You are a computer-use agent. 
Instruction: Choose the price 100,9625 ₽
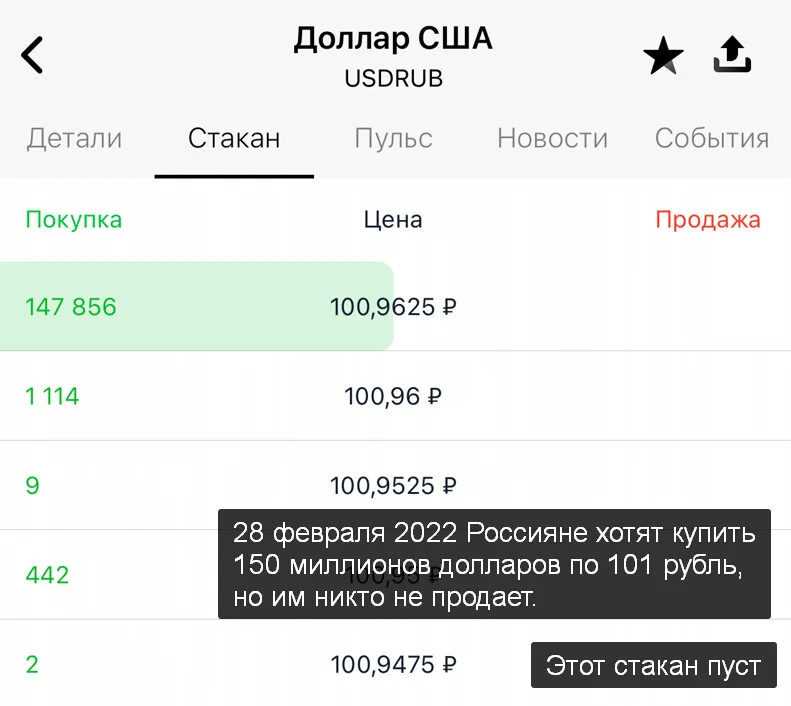(x=393, y=307)
